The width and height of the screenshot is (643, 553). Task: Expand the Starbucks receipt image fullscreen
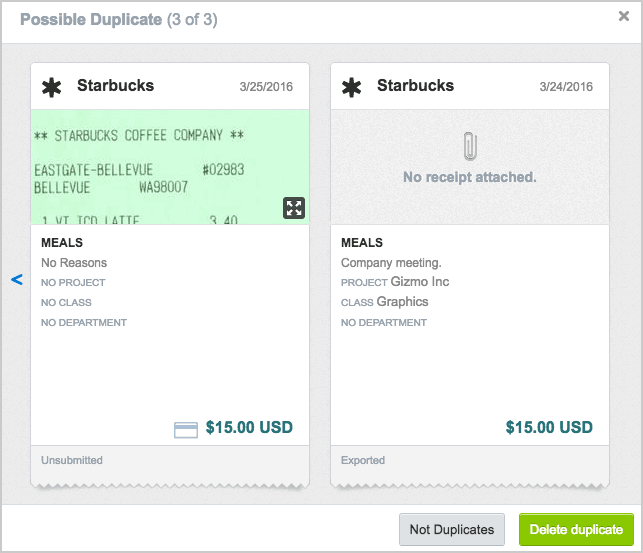click(294, 208)
